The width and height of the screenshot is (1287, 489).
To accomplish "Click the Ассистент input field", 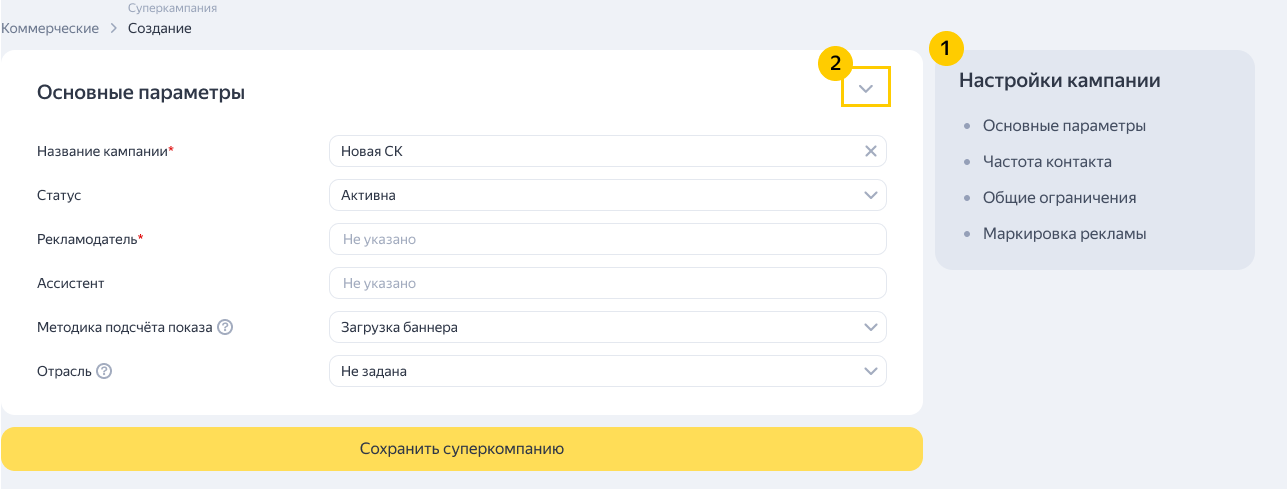I will [x=607, y=283].
